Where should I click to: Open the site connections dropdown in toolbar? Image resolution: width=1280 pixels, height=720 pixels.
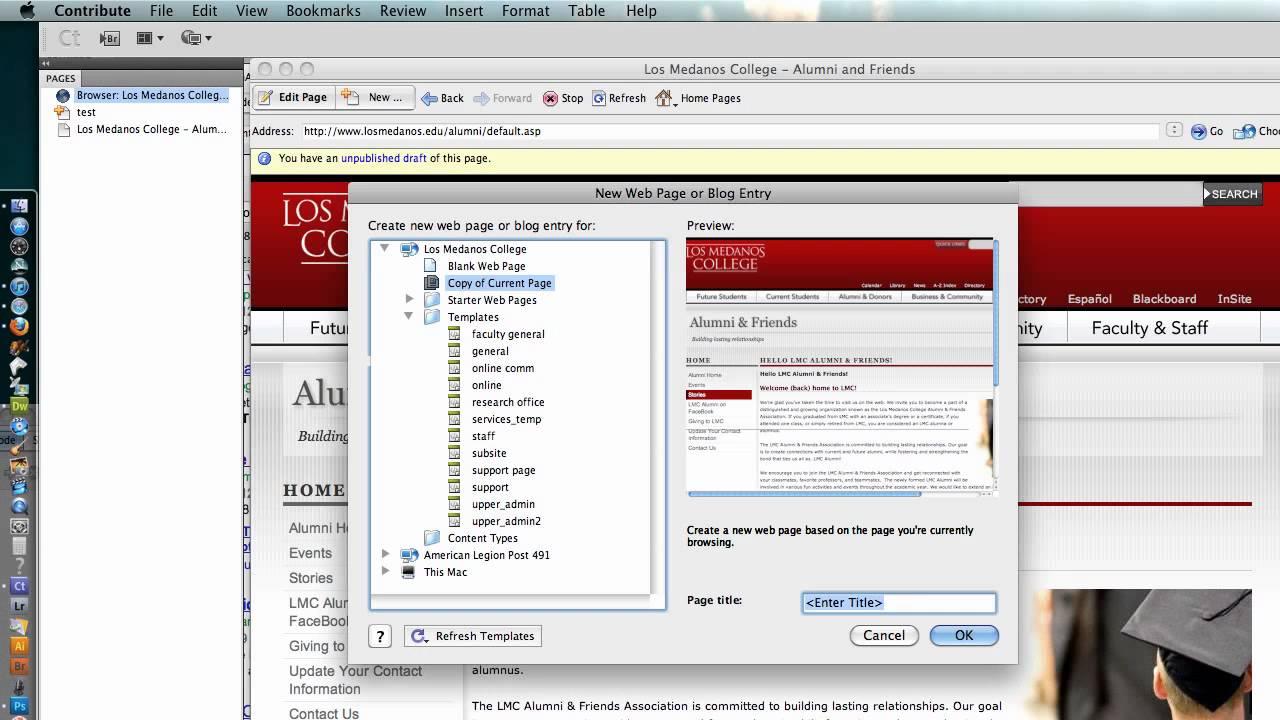coord(196,38)
